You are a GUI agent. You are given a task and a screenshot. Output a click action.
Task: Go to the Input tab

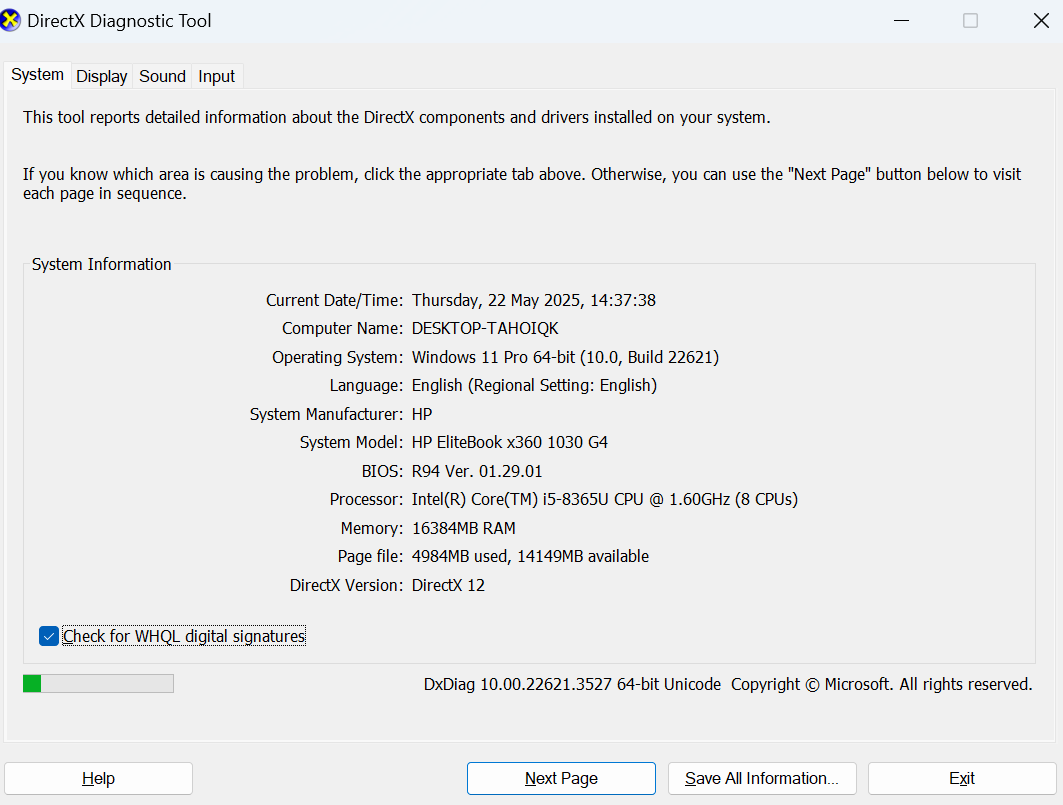pyautogui.click(x=216, y=76)
